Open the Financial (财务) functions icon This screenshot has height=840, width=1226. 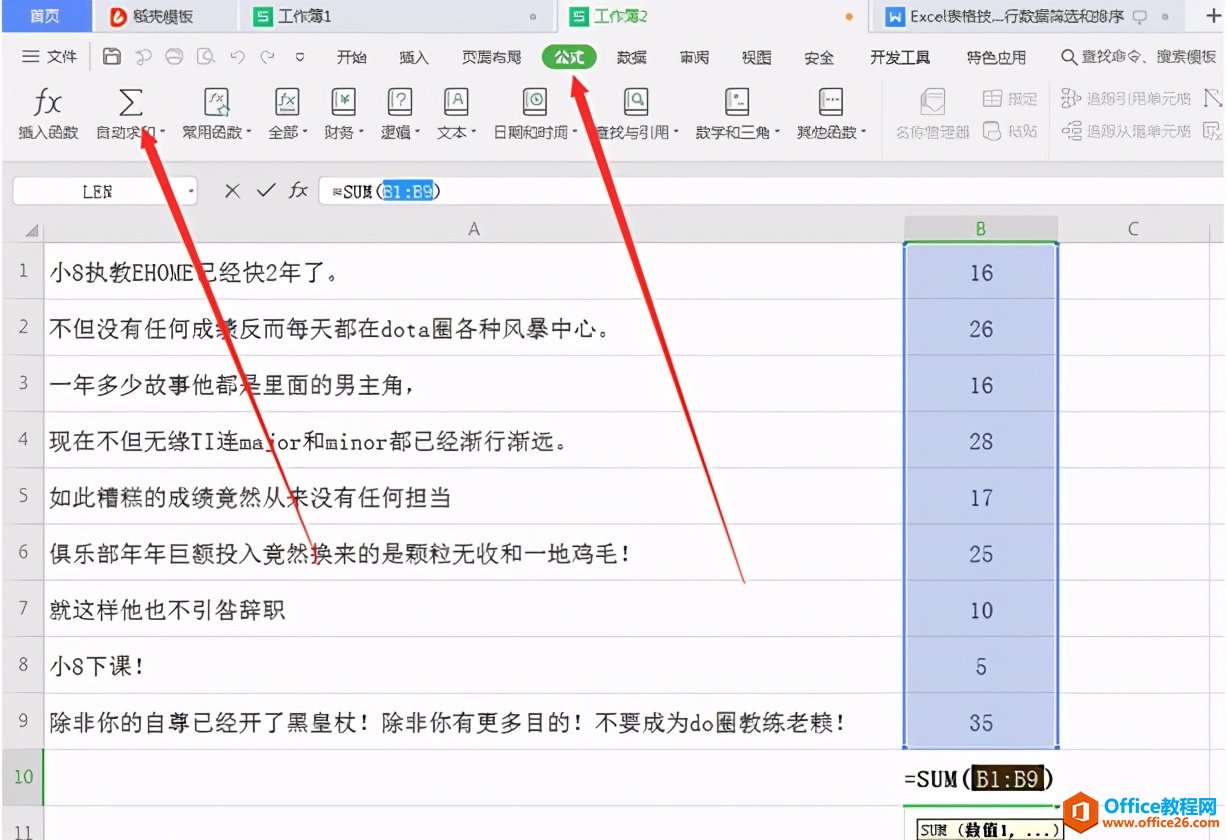[x=343, y=102]
